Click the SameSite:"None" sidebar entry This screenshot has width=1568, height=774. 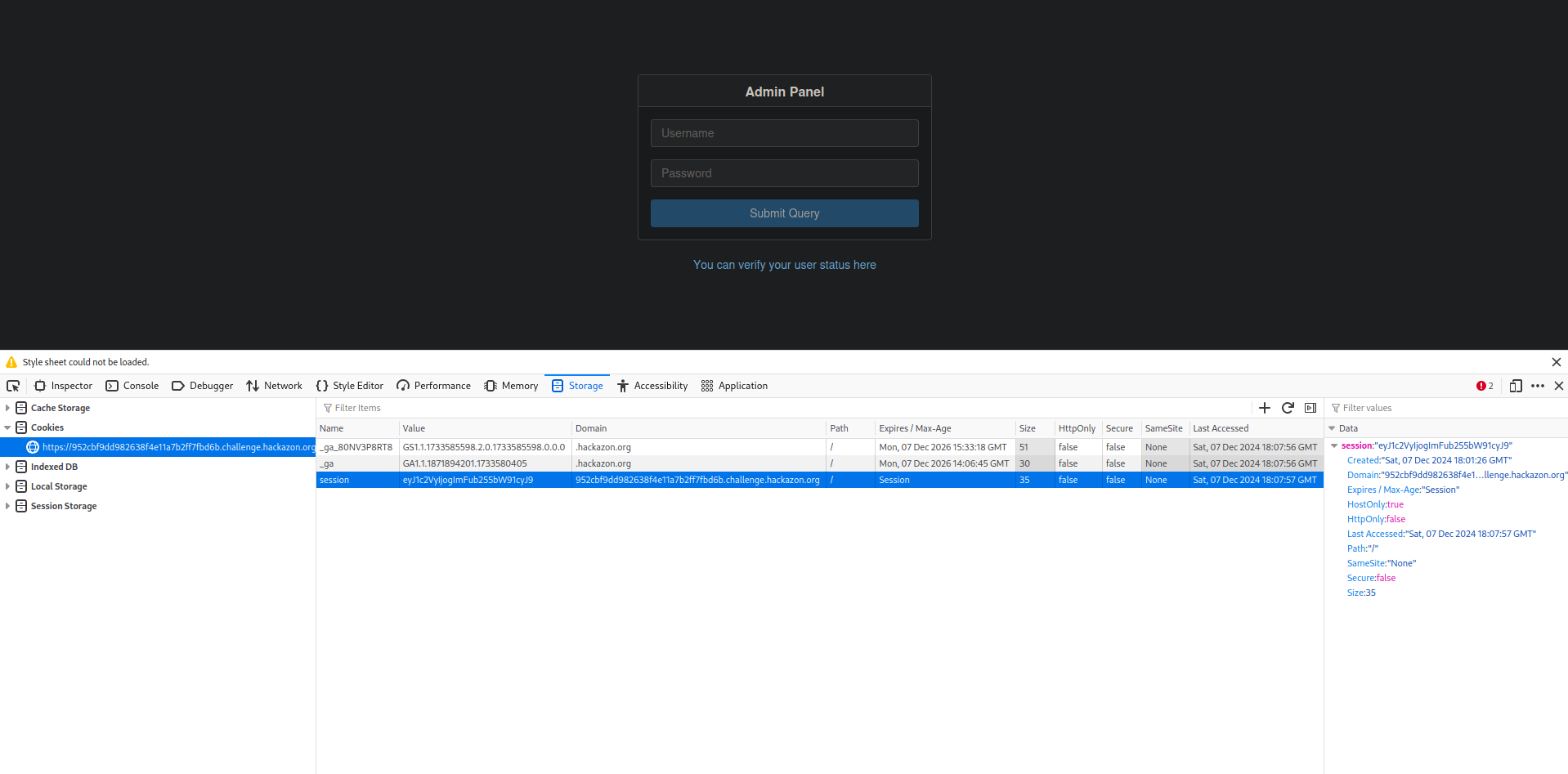(1382, 563)
